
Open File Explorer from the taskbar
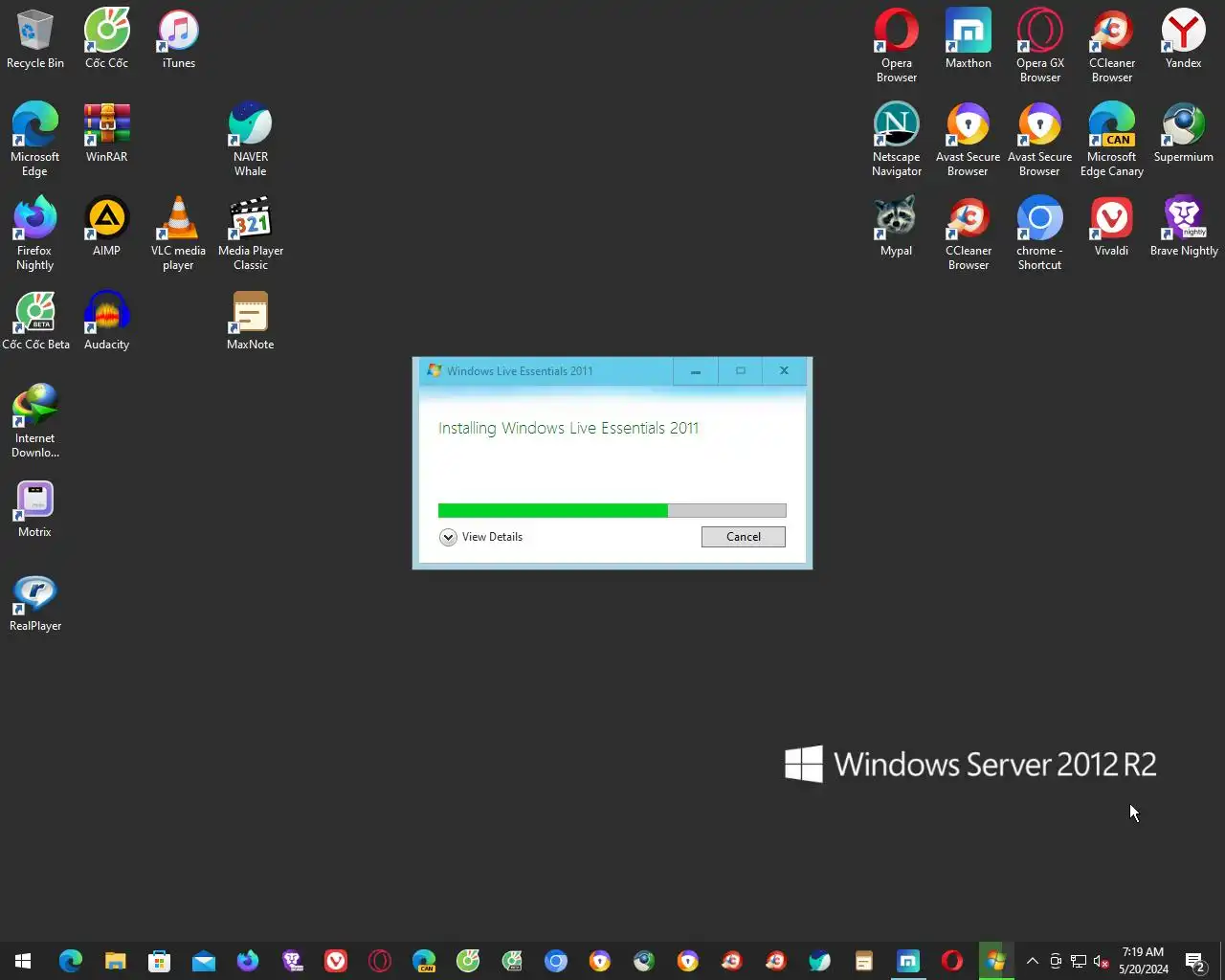click(x=115, y=961)
